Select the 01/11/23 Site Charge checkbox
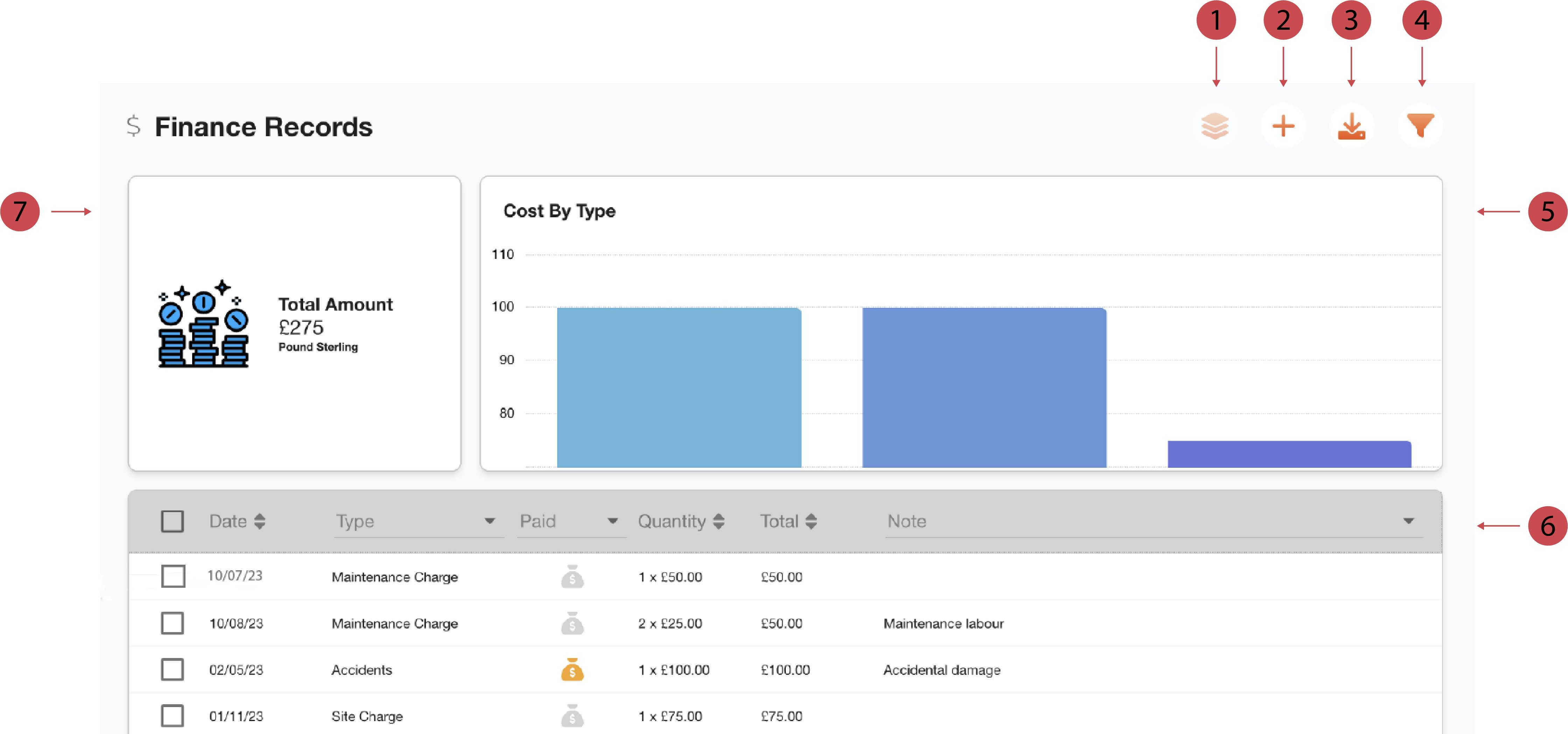1568x734 pixels. pyautogui.click(x=172, y=716)
